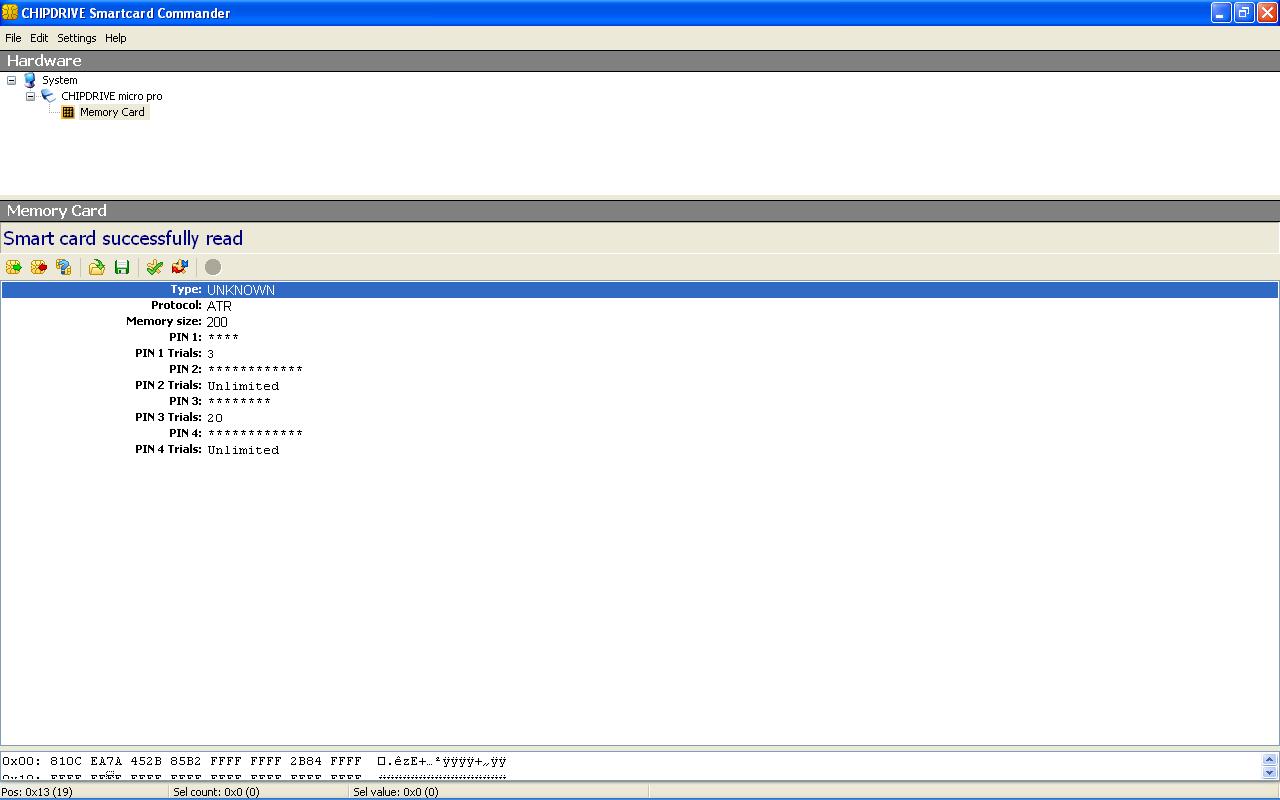Viewport: 1280px width, 800px height.
Task: Open the Edit menu
Action: tap(39, 38)
